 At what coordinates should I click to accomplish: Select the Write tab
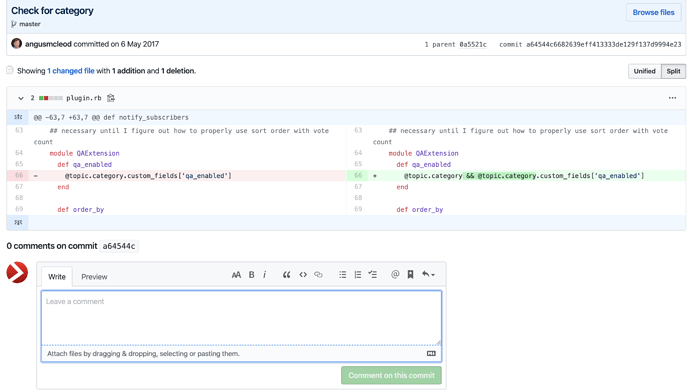click(57, 277)
